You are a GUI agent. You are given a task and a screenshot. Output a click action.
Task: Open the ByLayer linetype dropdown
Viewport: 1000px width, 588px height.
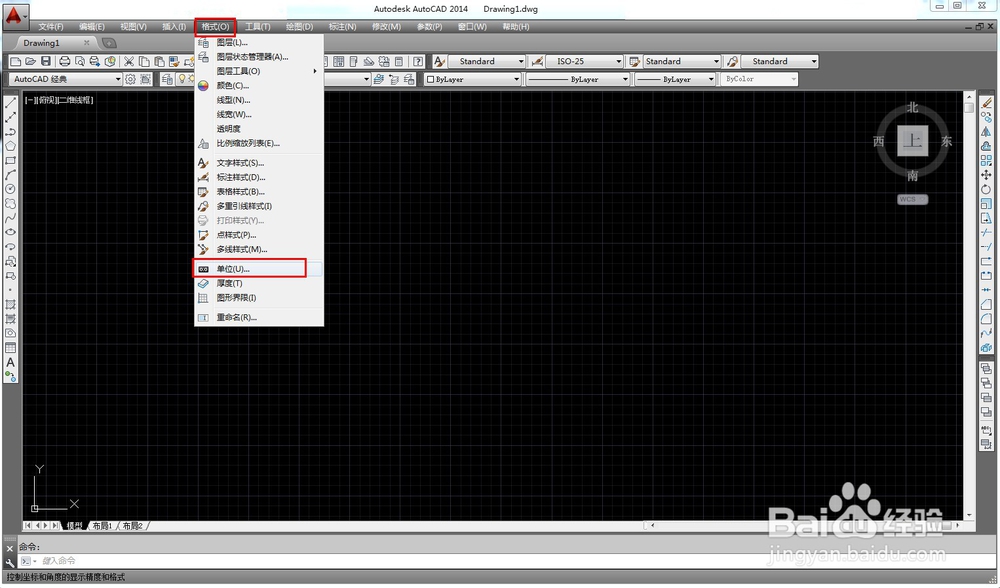coord(578,79)
